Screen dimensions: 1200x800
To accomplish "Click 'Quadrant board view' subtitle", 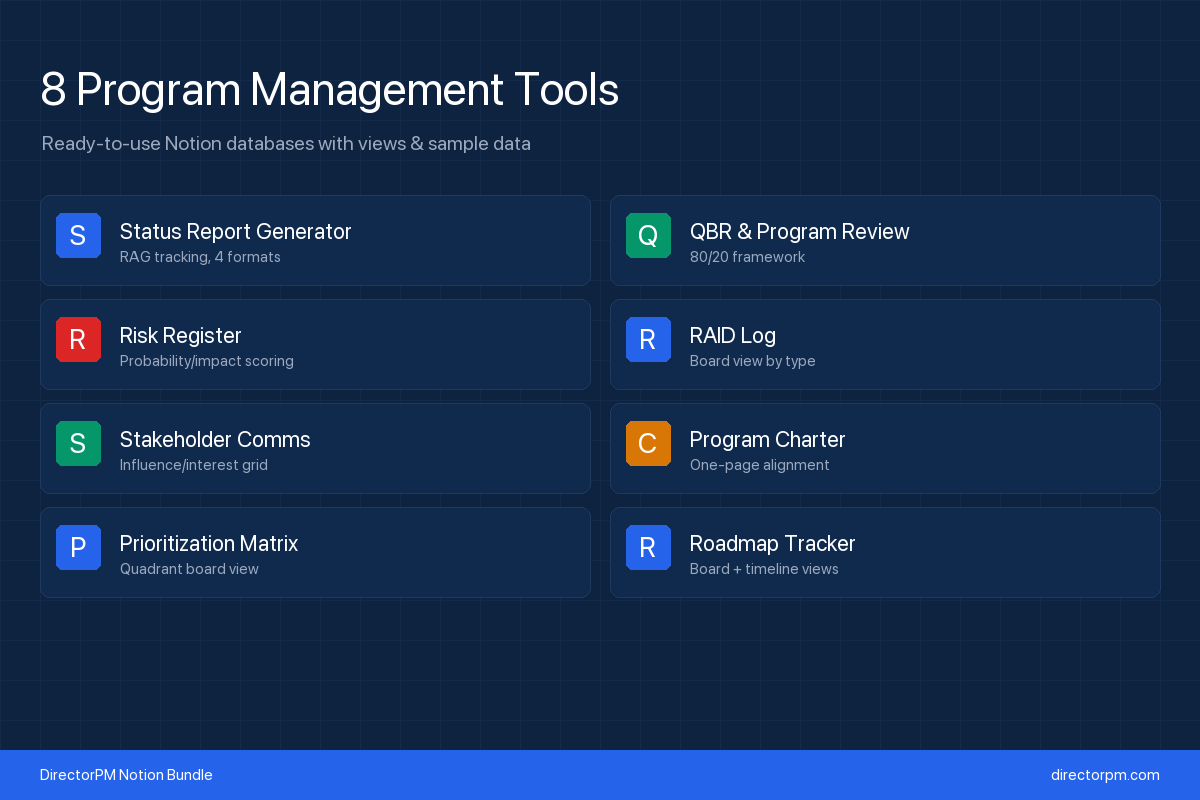I will 189,569.
